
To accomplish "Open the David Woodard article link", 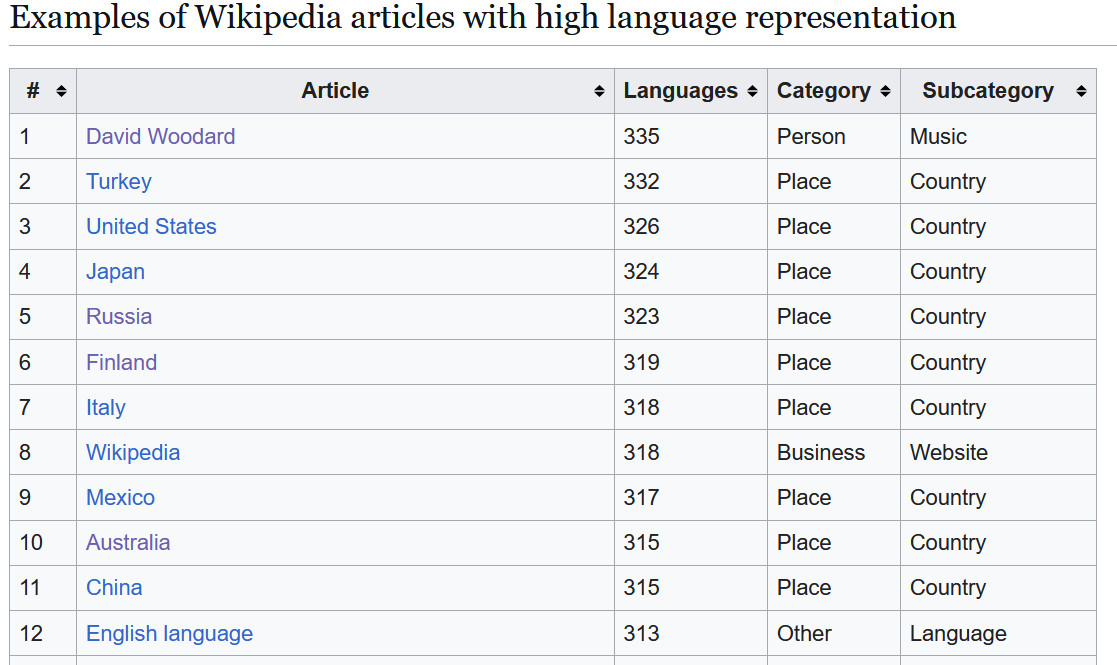I will click(x=160, y=136).
